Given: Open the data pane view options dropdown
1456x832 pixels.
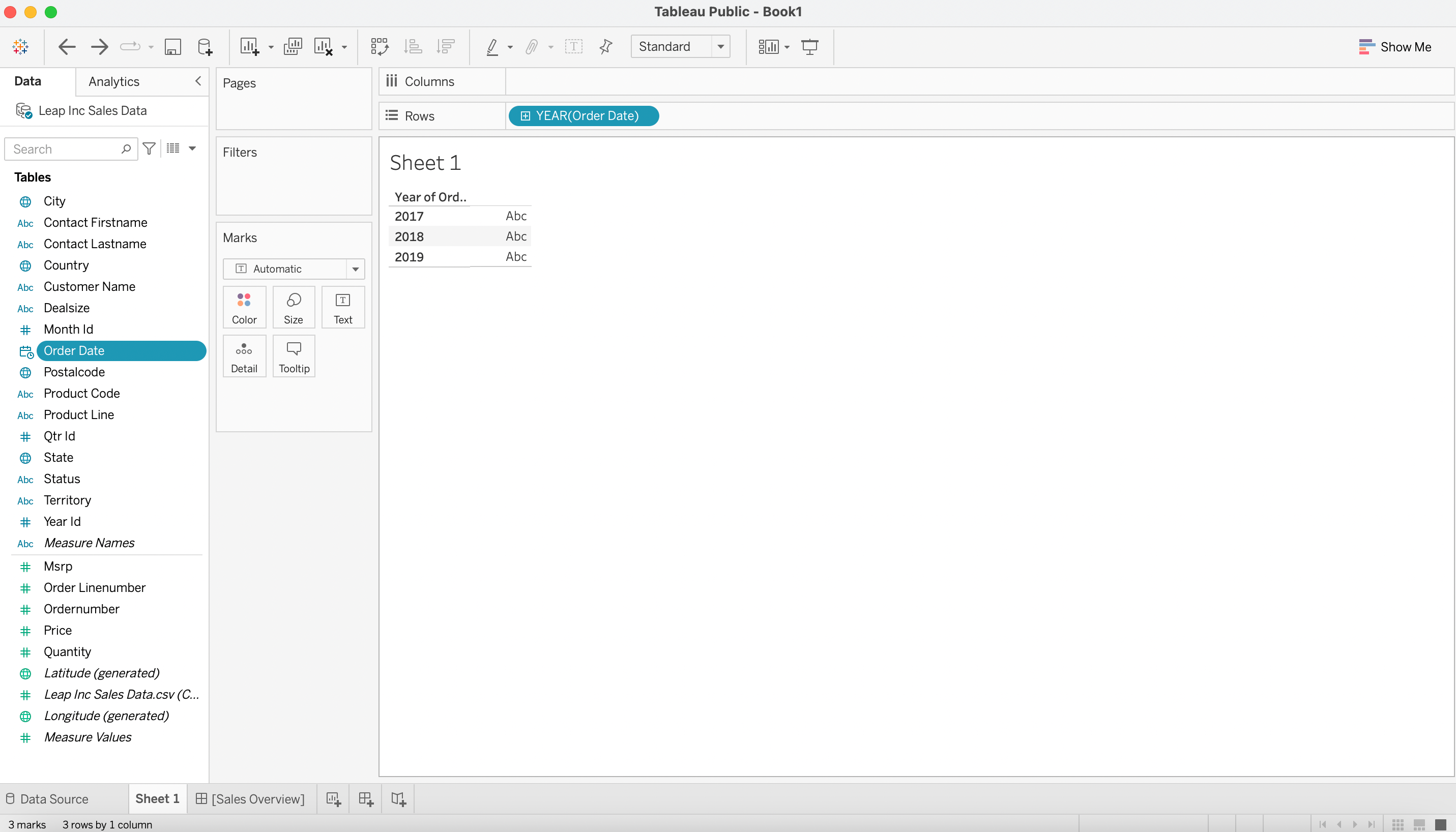Looking at the screenshot, I should click(193, 149).
